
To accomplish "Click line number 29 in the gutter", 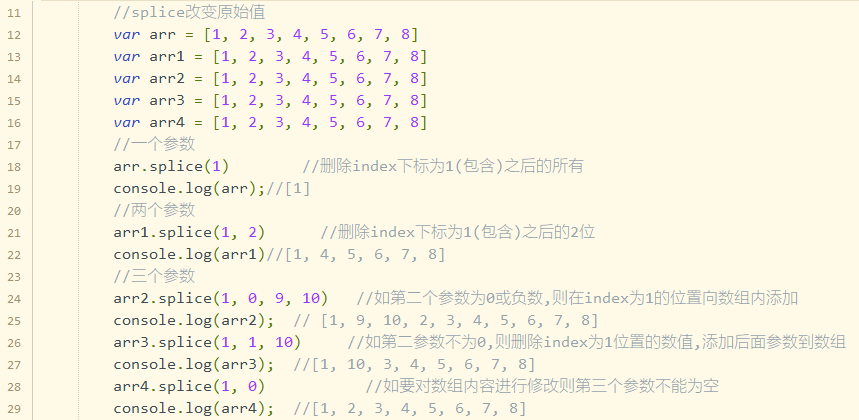I will coord(16,408).
